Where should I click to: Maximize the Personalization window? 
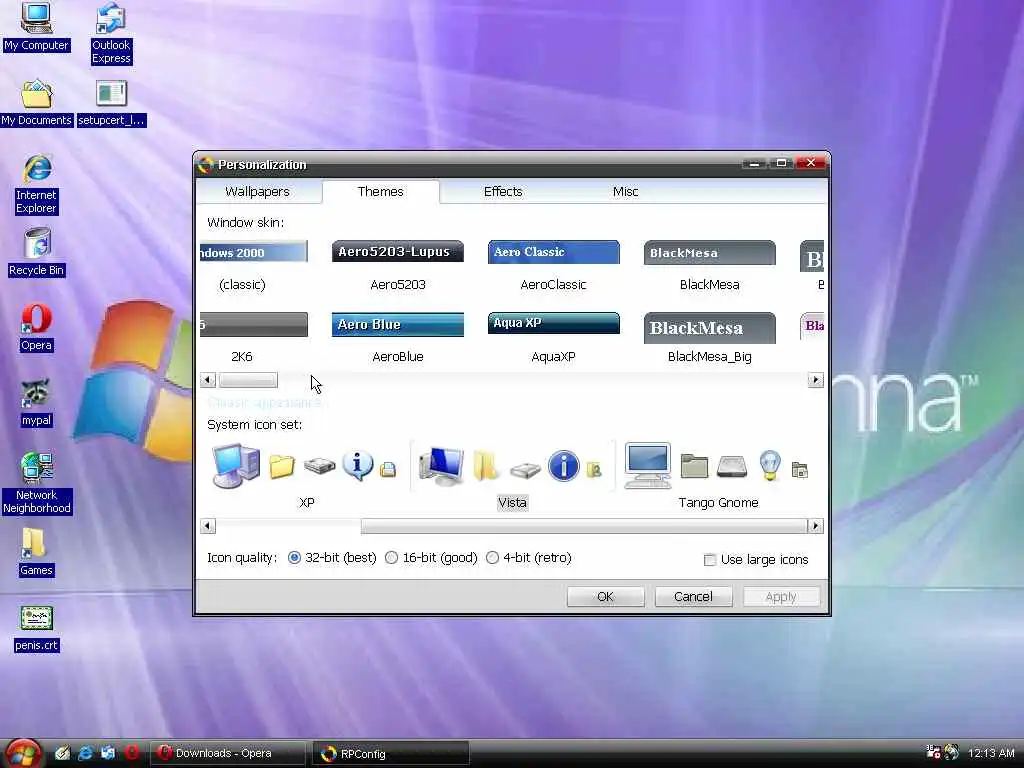tap(781, 163)
